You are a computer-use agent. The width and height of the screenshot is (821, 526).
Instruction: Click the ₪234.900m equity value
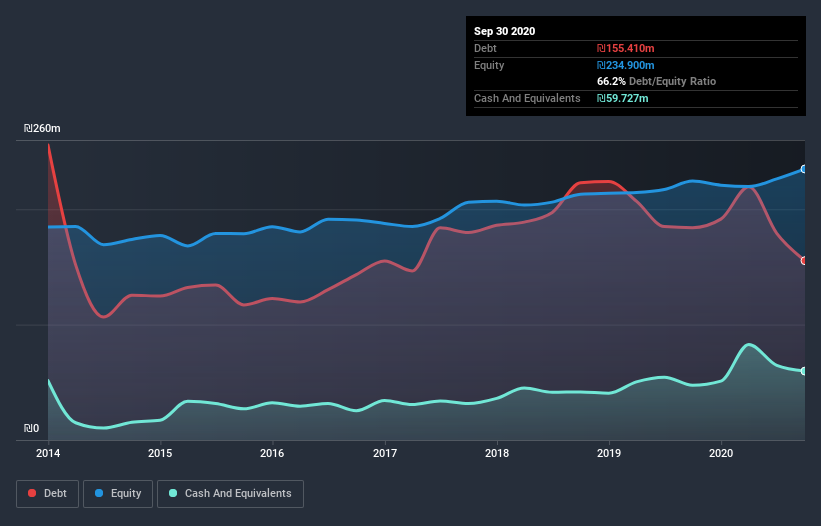626,65
